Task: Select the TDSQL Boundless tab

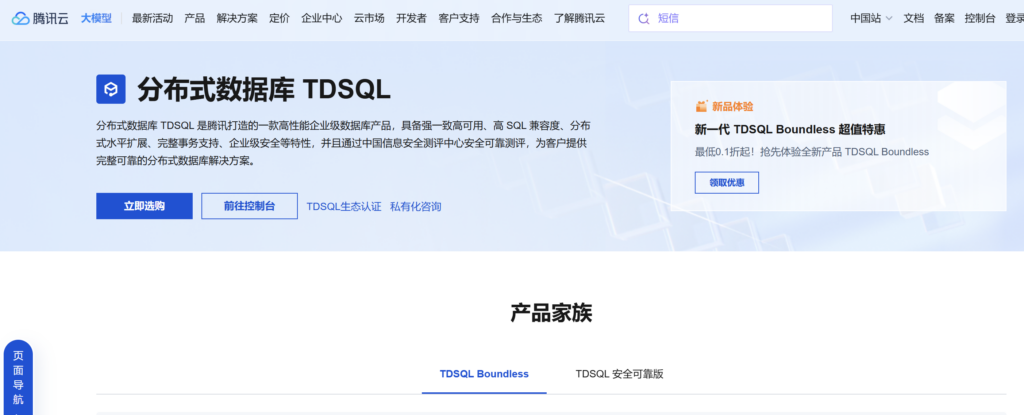Action: [x=484, y=374]
